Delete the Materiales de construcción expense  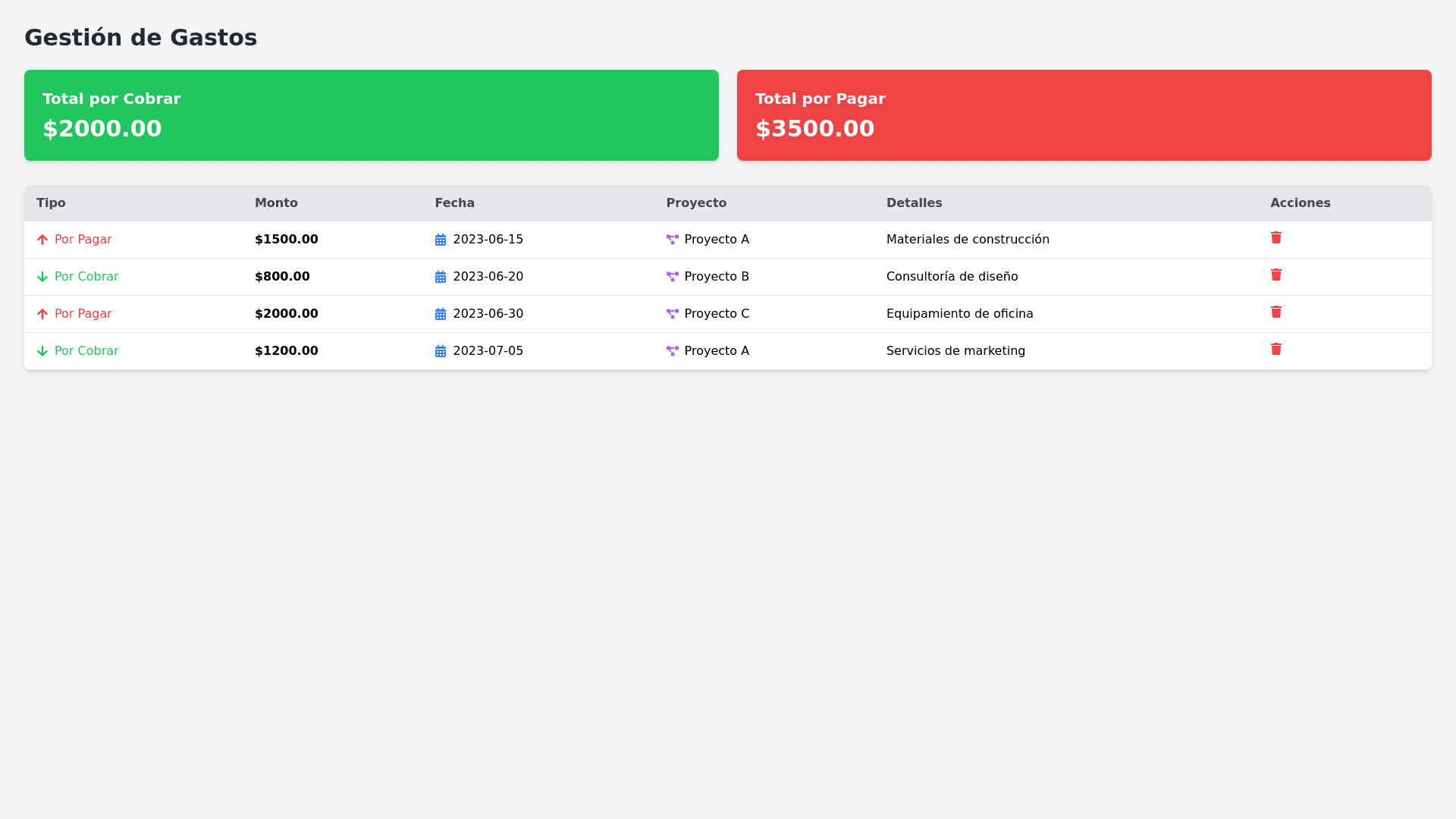point(1276,238)
